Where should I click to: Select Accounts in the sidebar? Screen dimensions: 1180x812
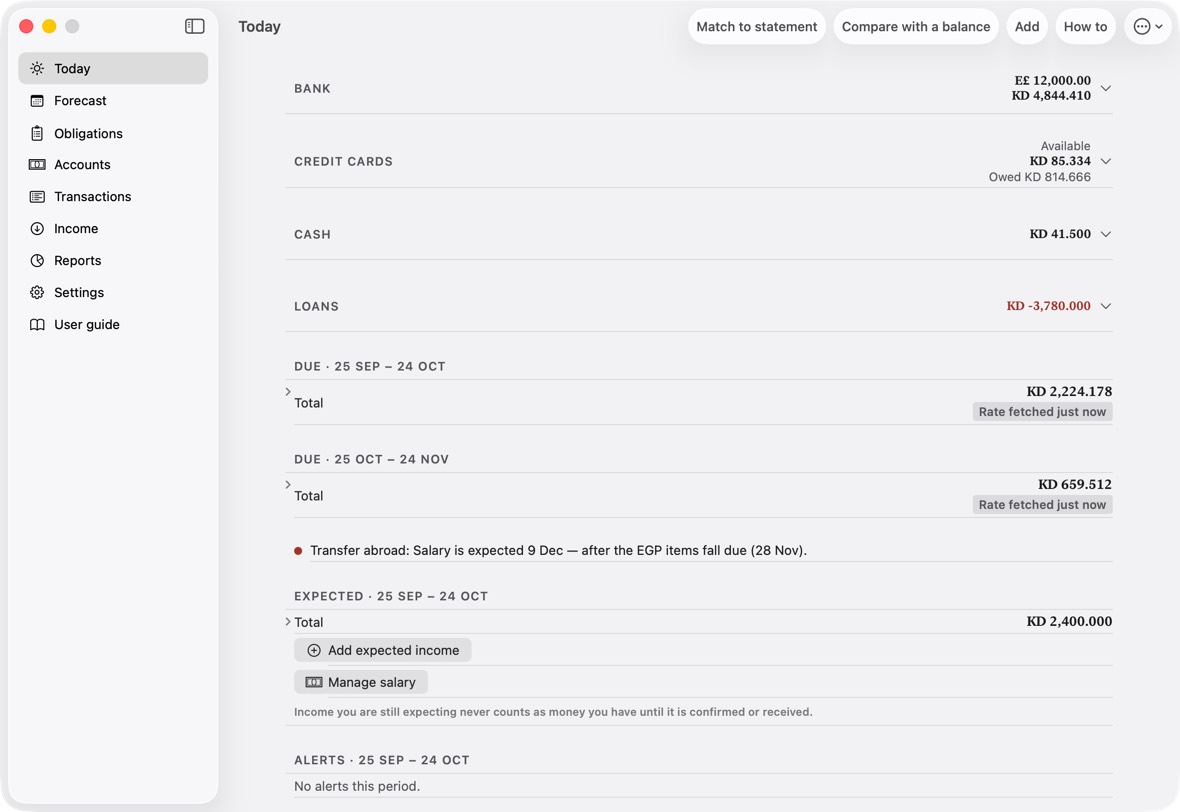pyautogui.click(x=113, y=165)
